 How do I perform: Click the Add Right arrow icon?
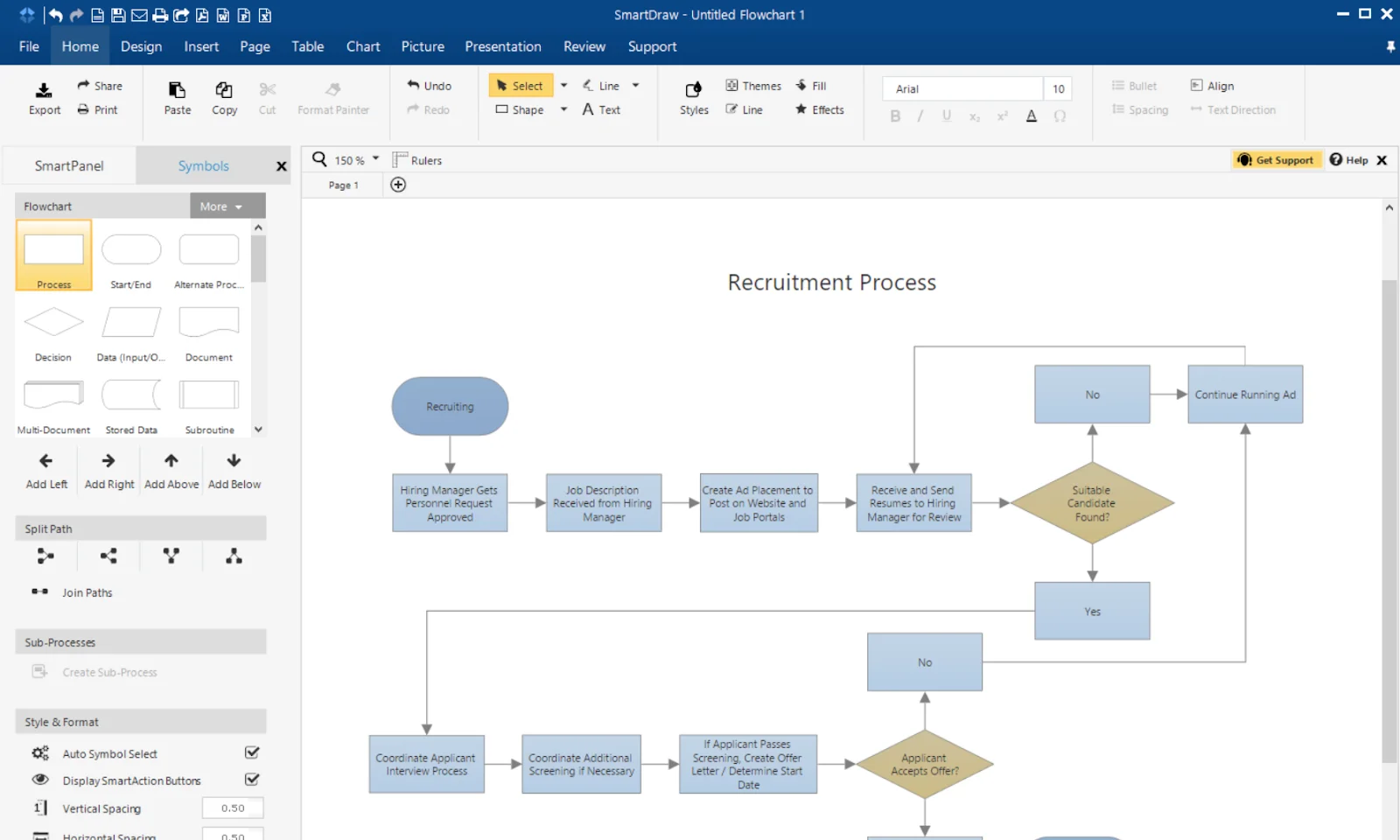click(108, 461)
